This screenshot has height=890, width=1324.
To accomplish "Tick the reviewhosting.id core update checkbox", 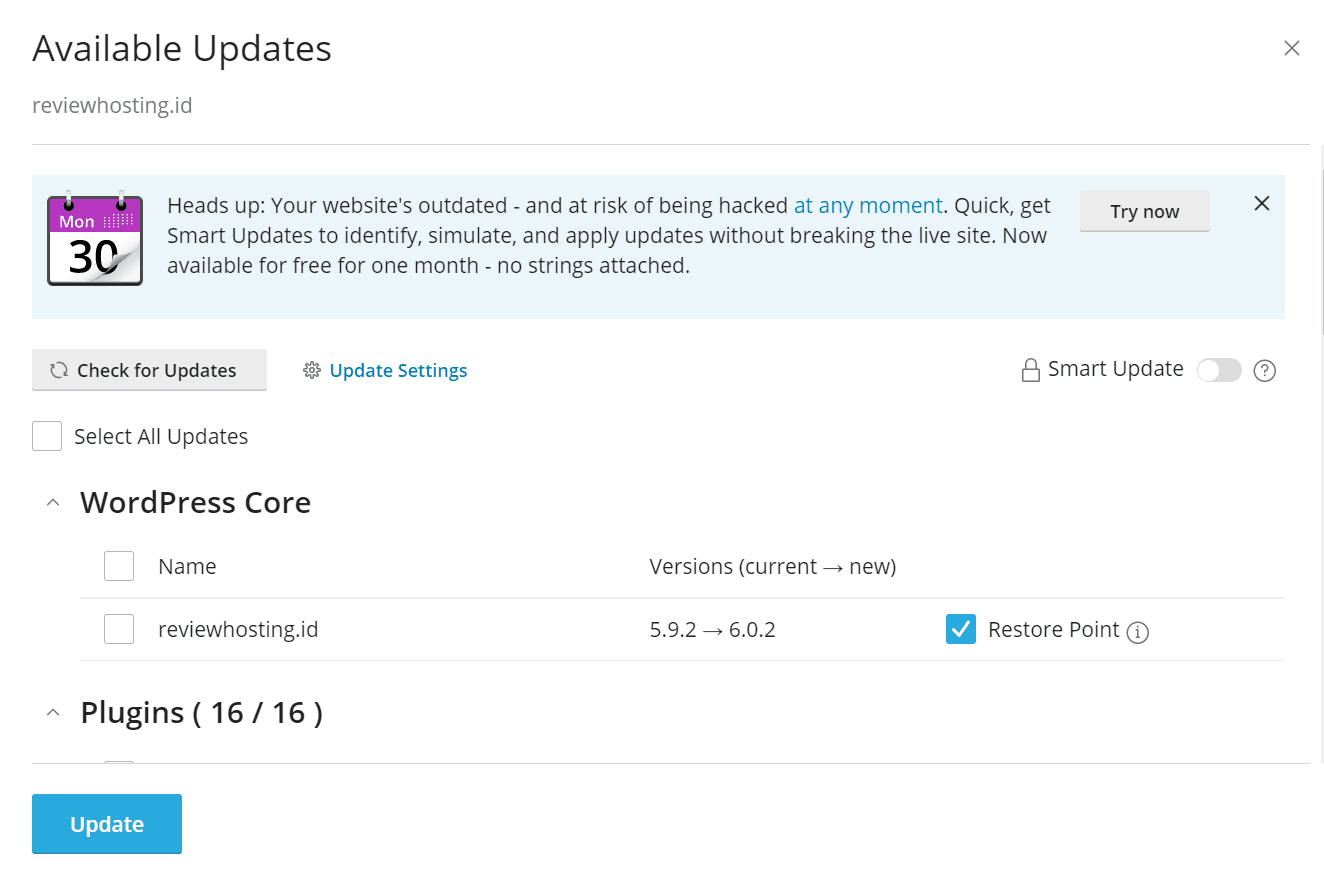I will [x=119, y=629].
